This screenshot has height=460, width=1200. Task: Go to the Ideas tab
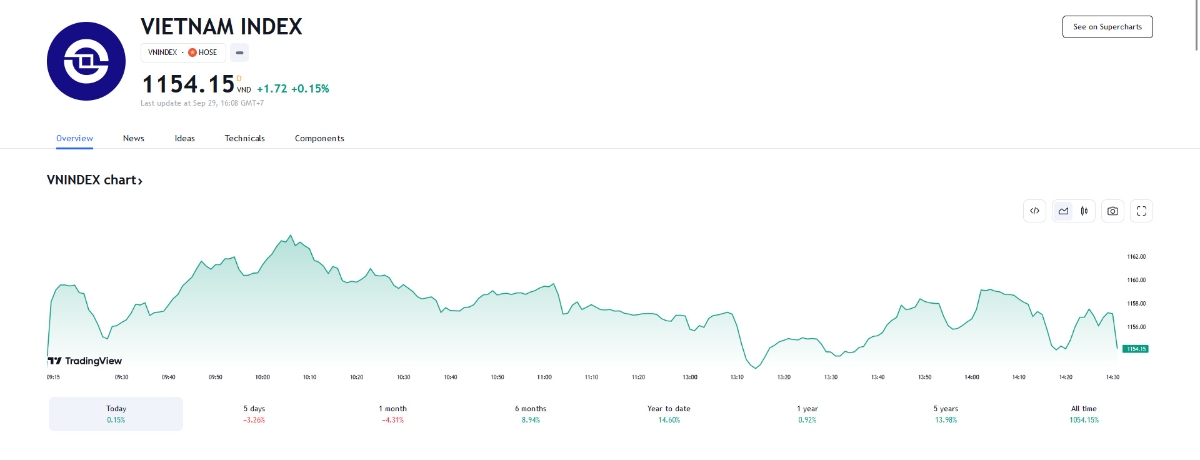coord(185,138)
